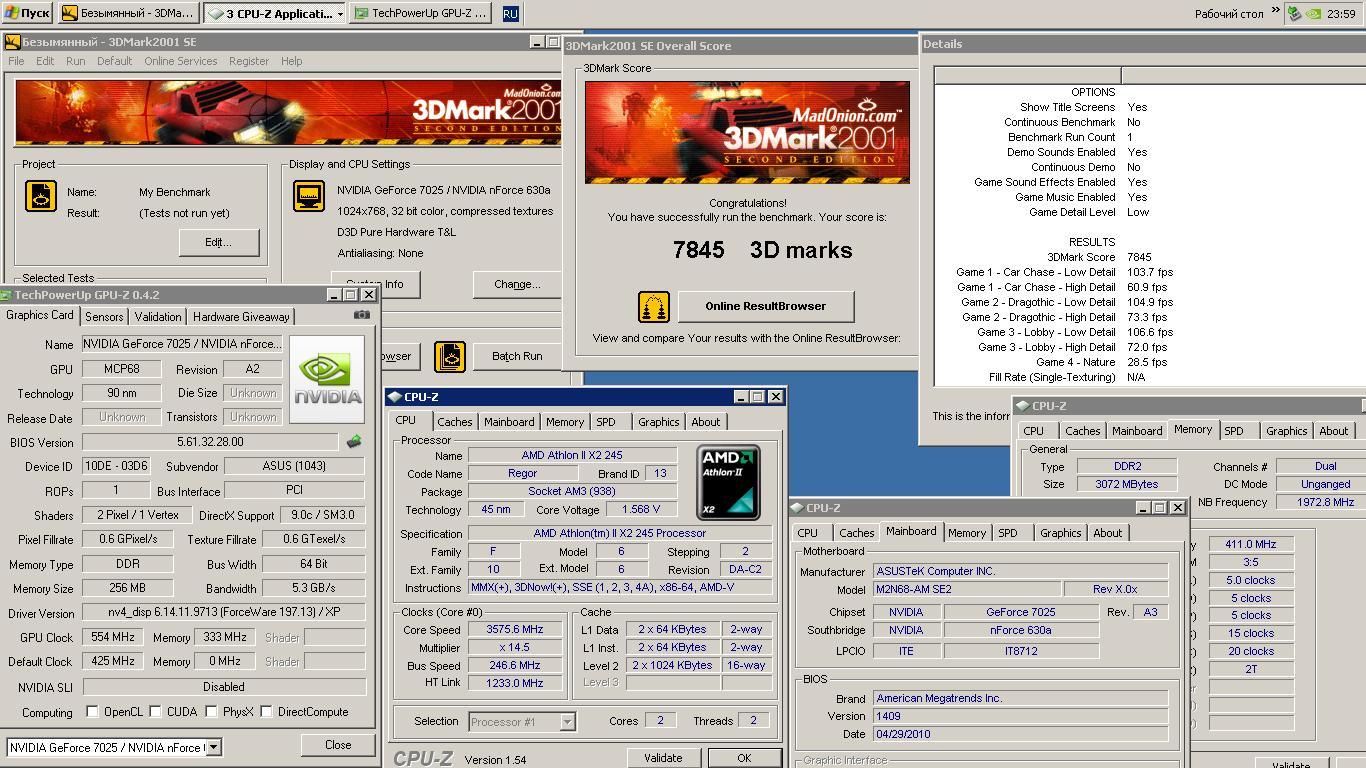Click the 3DMark2001 SE title bar icon
1366x768 pixels.
[x=12, y=42]
